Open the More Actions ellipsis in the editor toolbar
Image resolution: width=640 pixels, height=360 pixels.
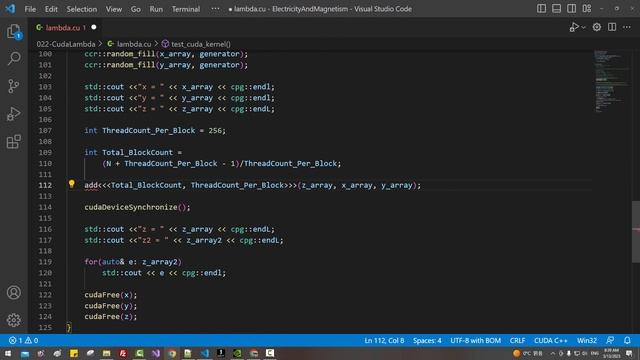tap(627, 27)
